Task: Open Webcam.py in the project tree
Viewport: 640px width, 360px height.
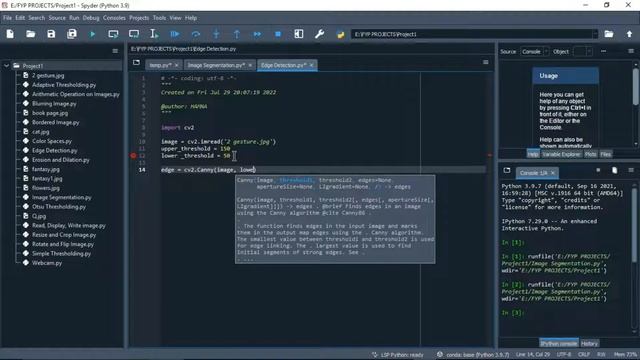Action: (x=47, y=263)
